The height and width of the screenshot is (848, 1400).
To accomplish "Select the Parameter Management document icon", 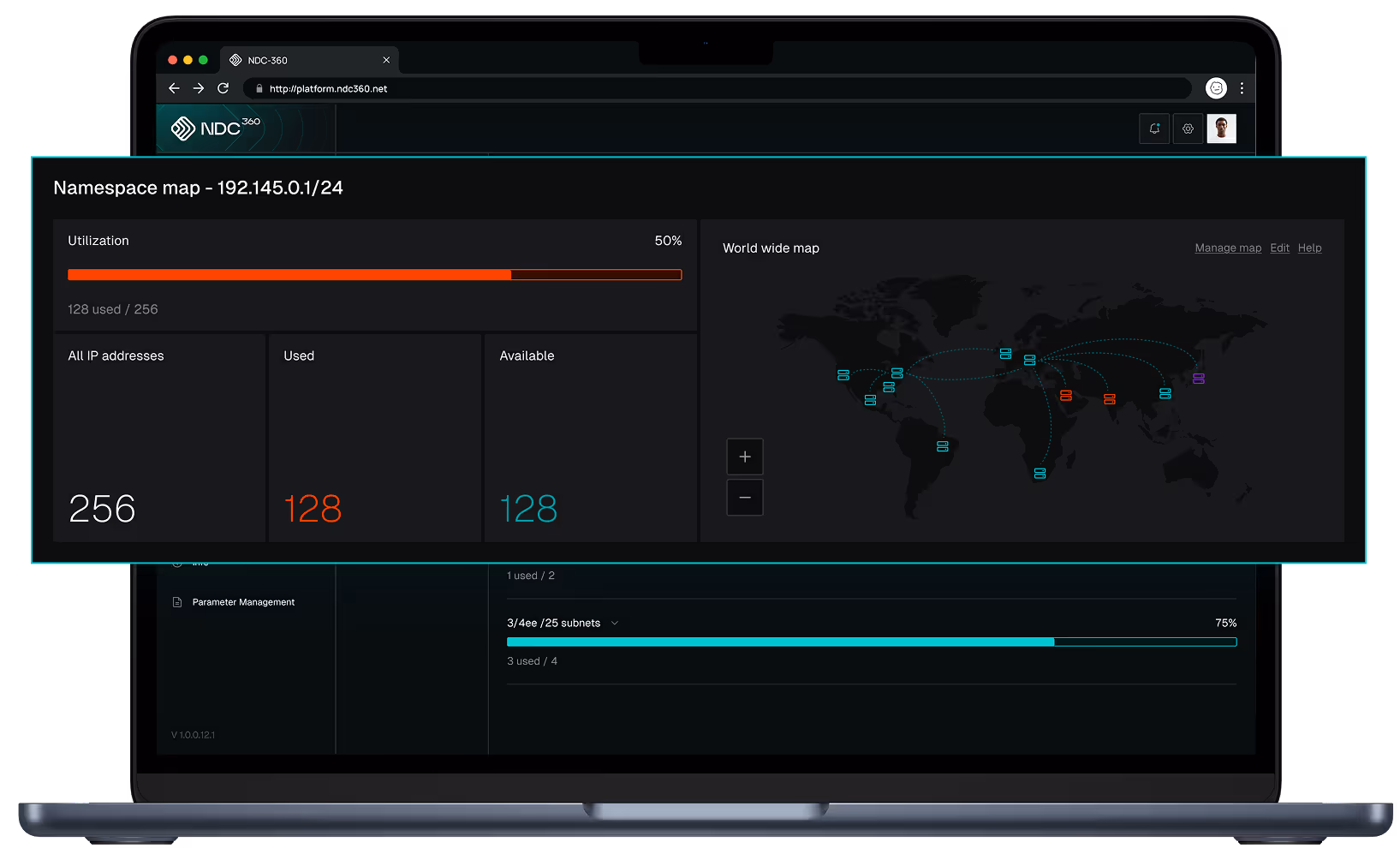I will (x=176, y=601).
